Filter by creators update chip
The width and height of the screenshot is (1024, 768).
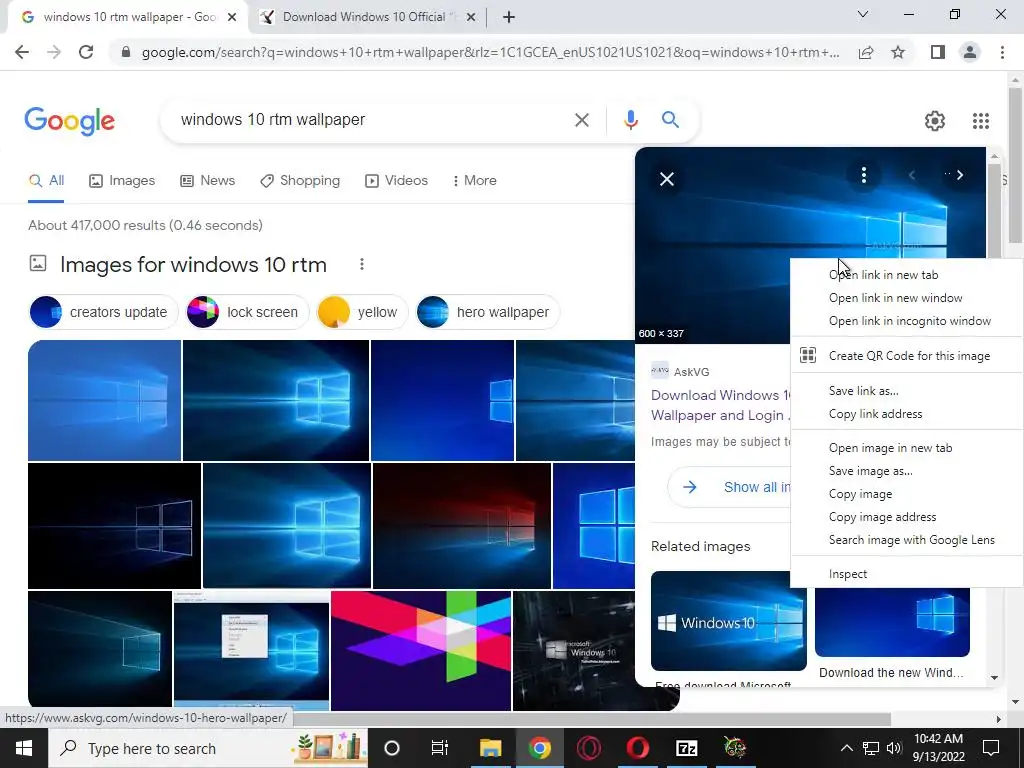point(103,312)
